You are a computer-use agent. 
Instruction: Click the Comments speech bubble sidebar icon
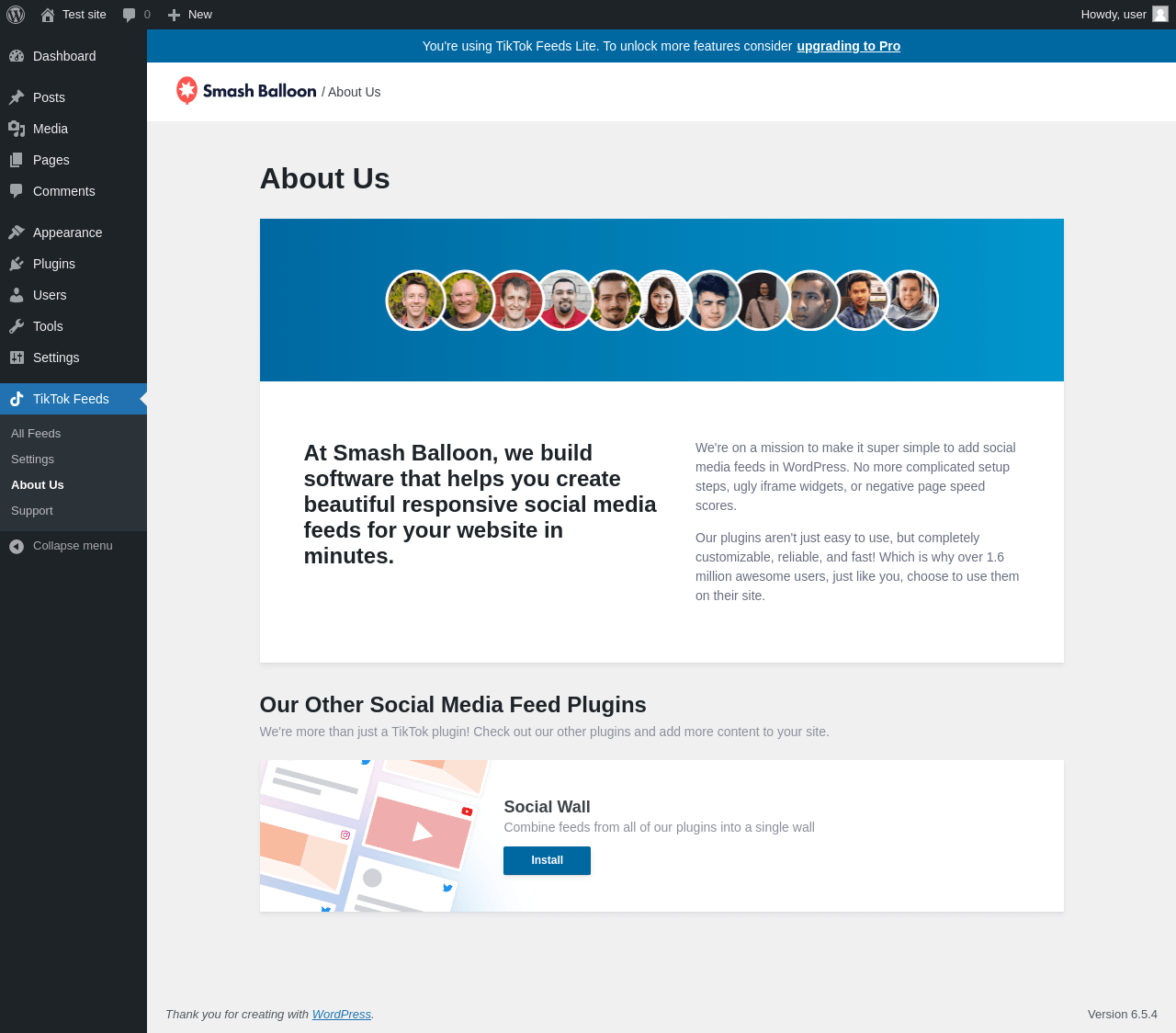(17, 191)
